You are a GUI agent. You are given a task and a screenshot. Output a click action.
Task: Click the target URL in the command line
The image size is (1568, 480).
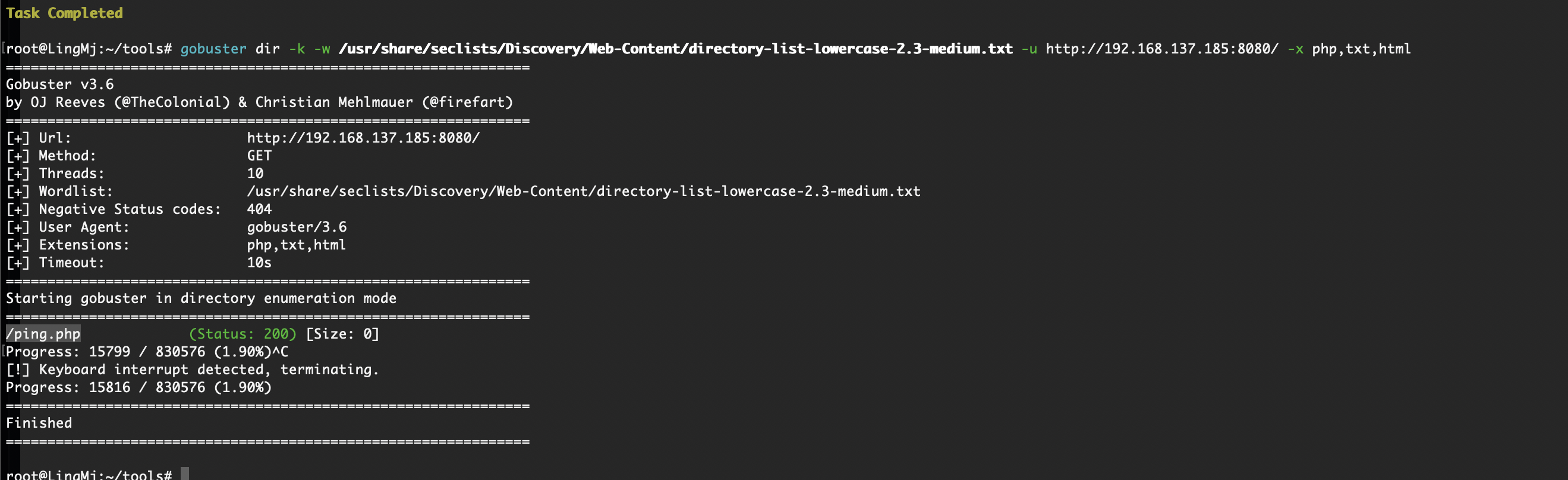(x=1162, y=49)
